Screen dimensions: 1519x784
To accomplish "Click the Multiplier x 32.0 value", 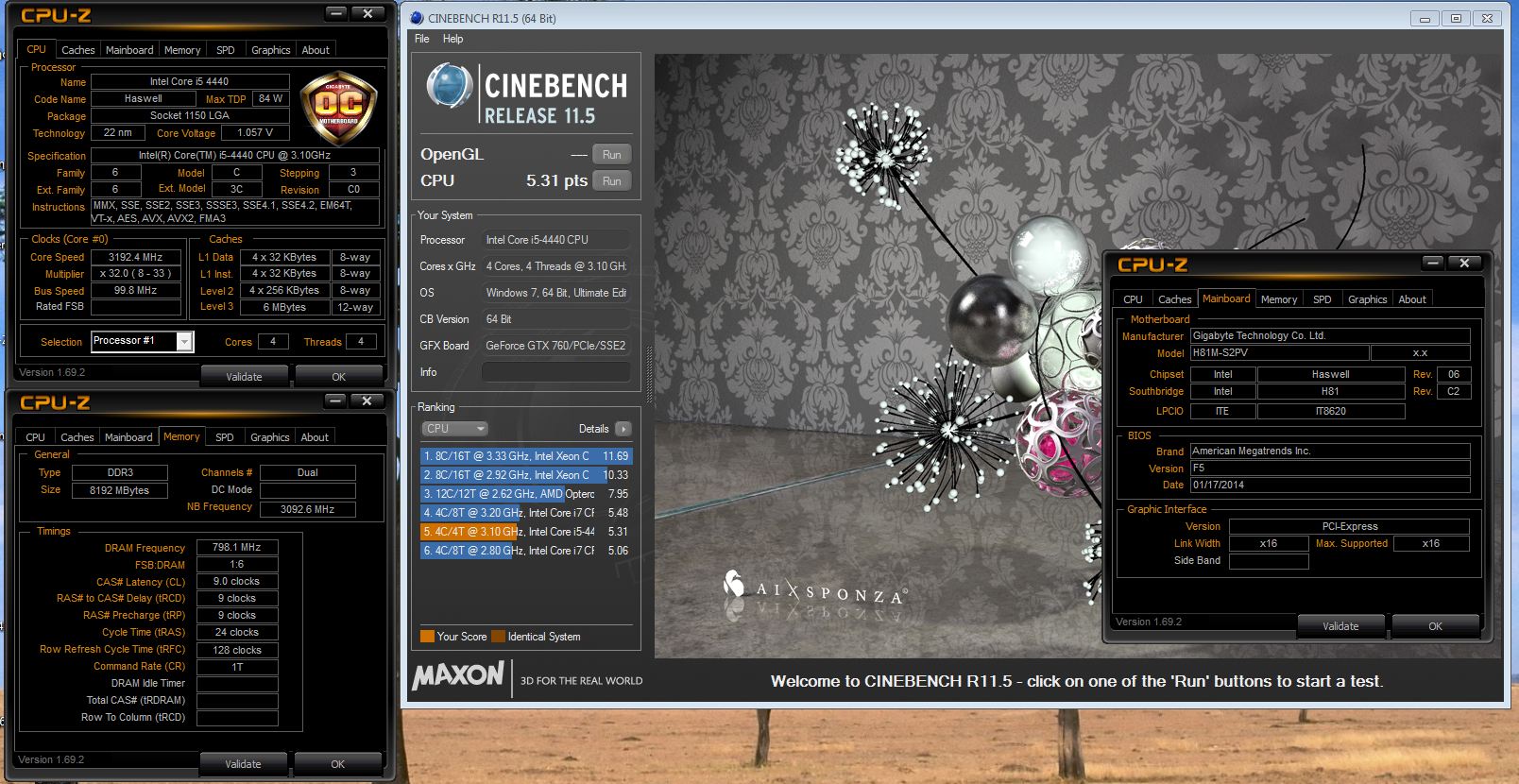I will (x=136, y=274).
